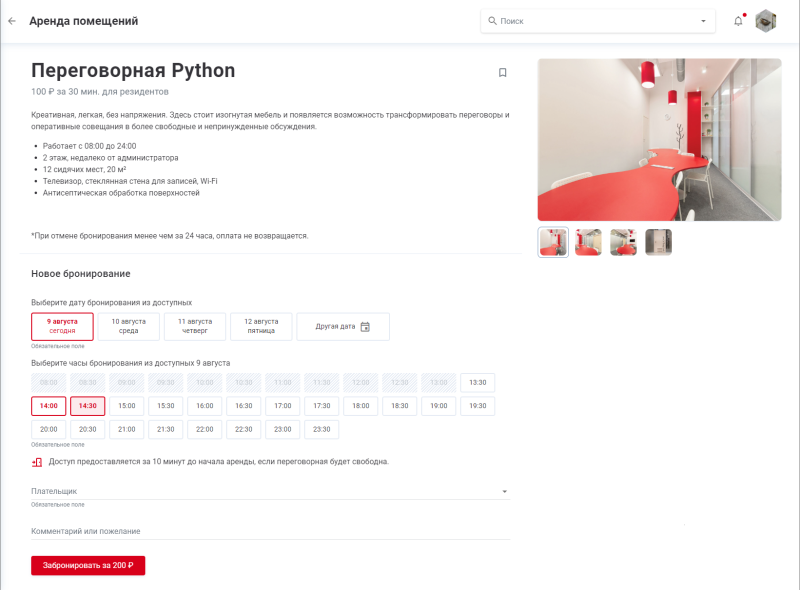Viewport: 800px width, 590px height.
Task: View the last photo thumbnail of the room
Action: [658, 242]
